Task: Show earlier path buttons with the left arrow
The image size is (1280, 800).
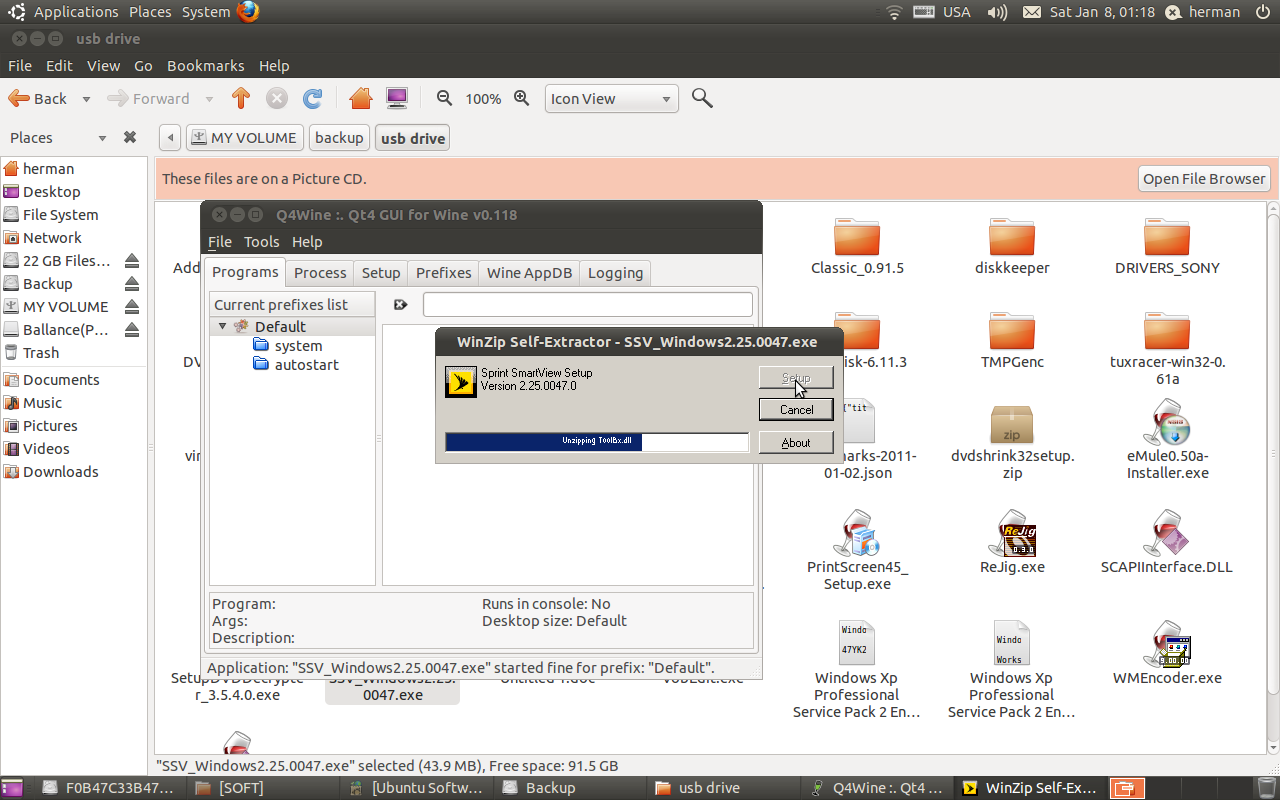Action: [x=170, y=137]
